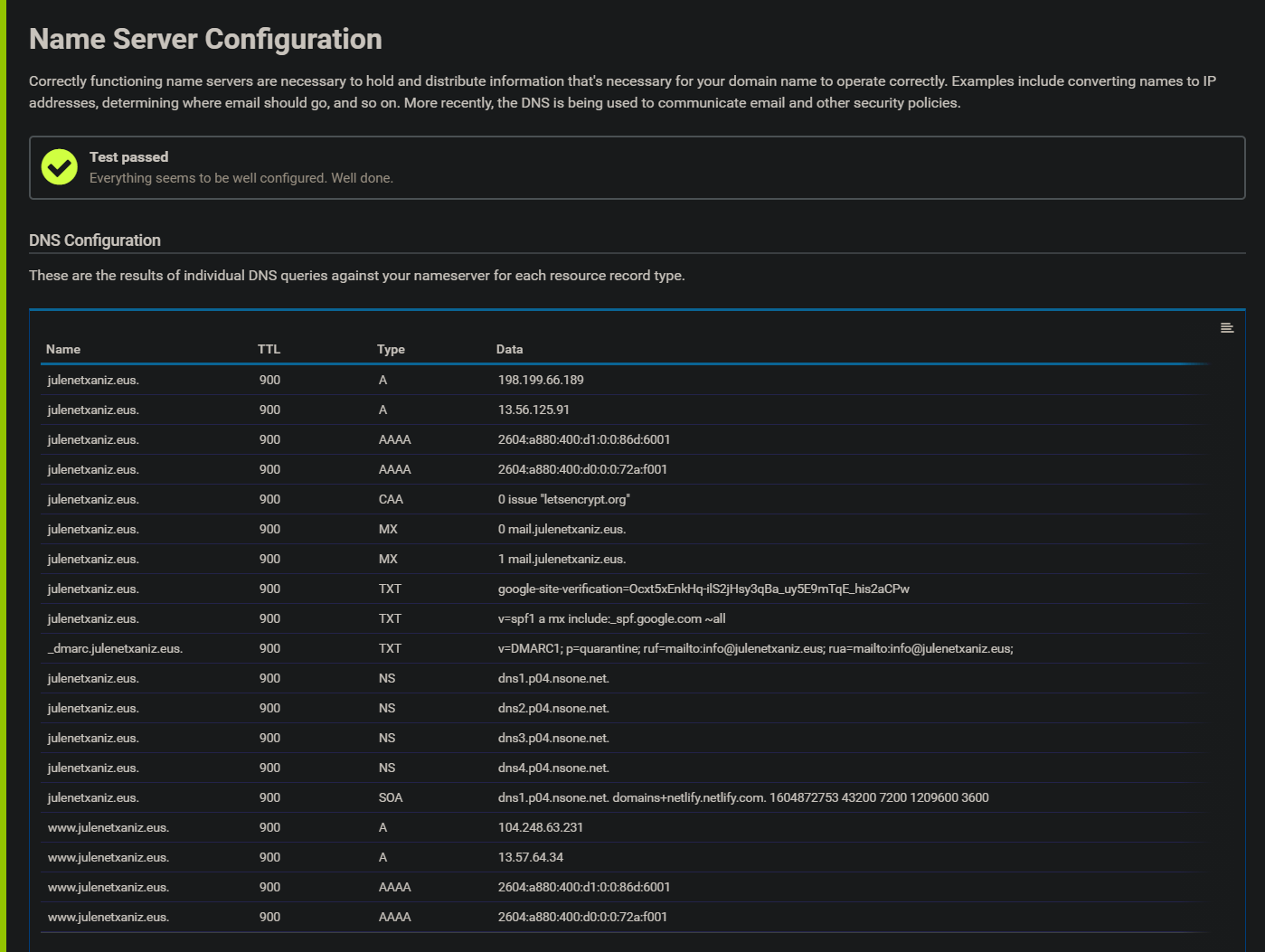Click the SOA record data entry
1265x952 pixels.
[742, 797]
